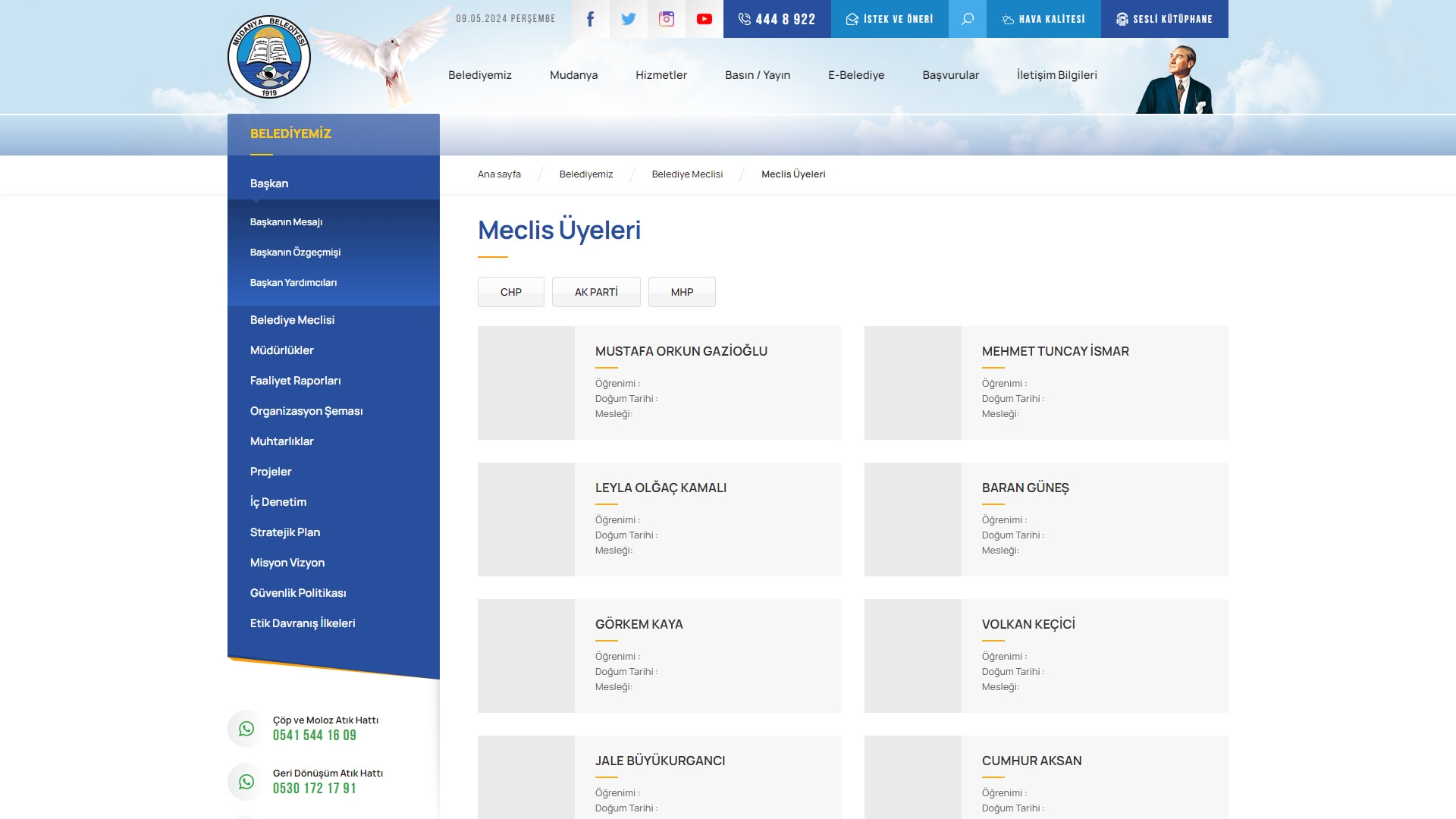Open Misyon Vizyon sidebar item
The width and height of the screenshot is (1456, 819).
[287, 563]
